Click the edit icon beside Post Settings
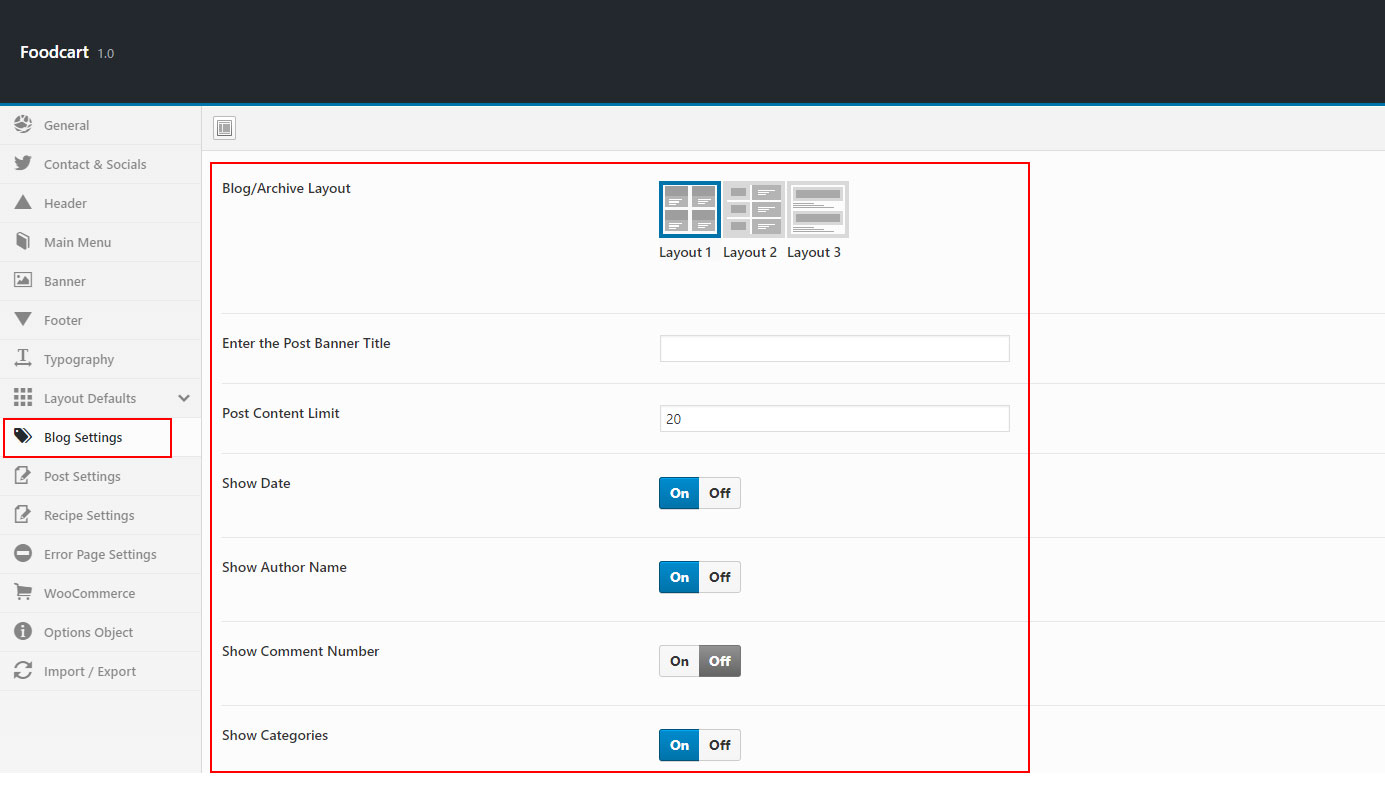Viewport: 1385px width, 790px height. pyautogui.click(x=23, y=476)
